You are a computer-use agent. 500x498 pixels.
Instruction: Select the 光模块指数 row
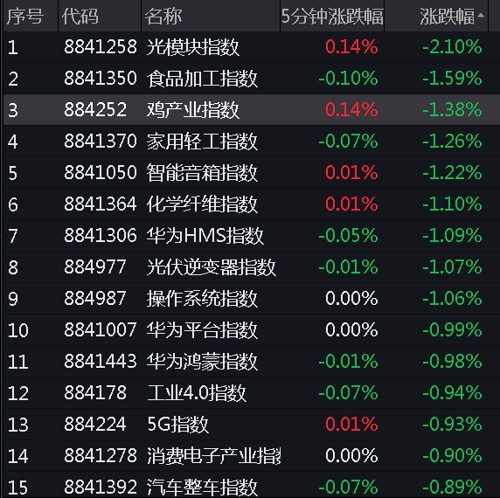[x=252, y=47]
